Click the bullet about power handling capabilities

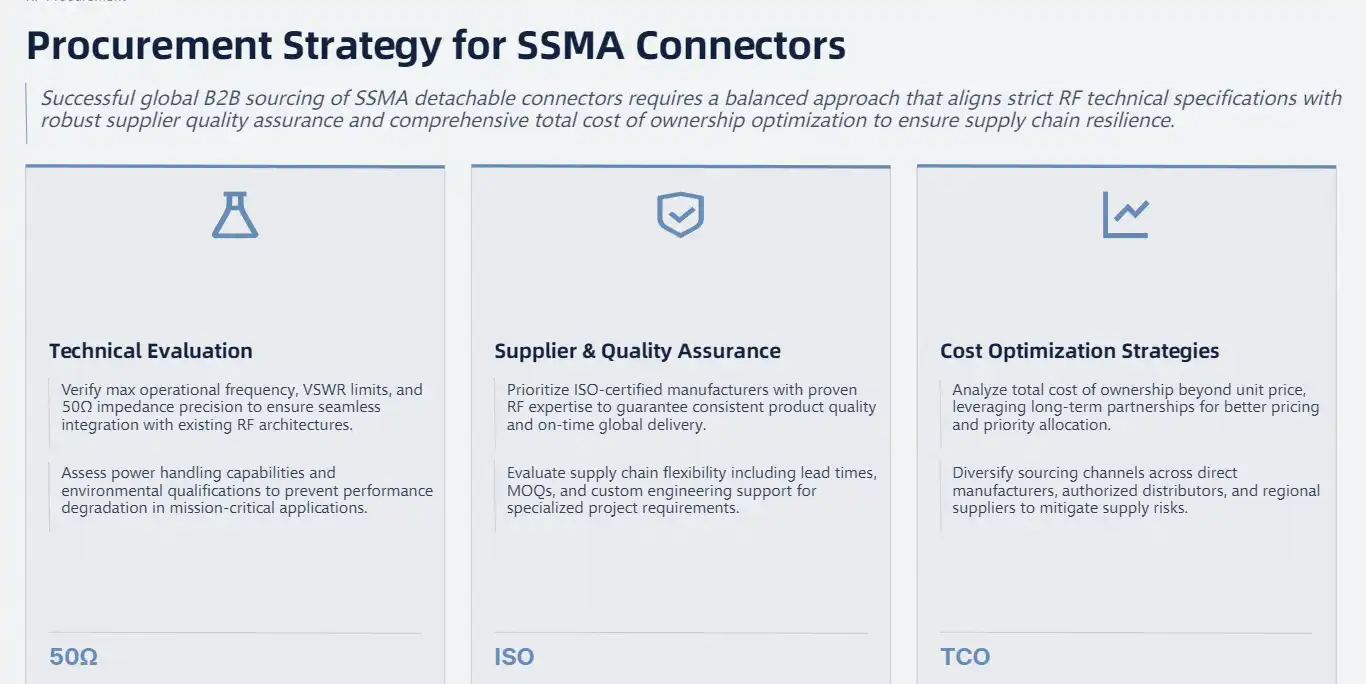point(247,490)
